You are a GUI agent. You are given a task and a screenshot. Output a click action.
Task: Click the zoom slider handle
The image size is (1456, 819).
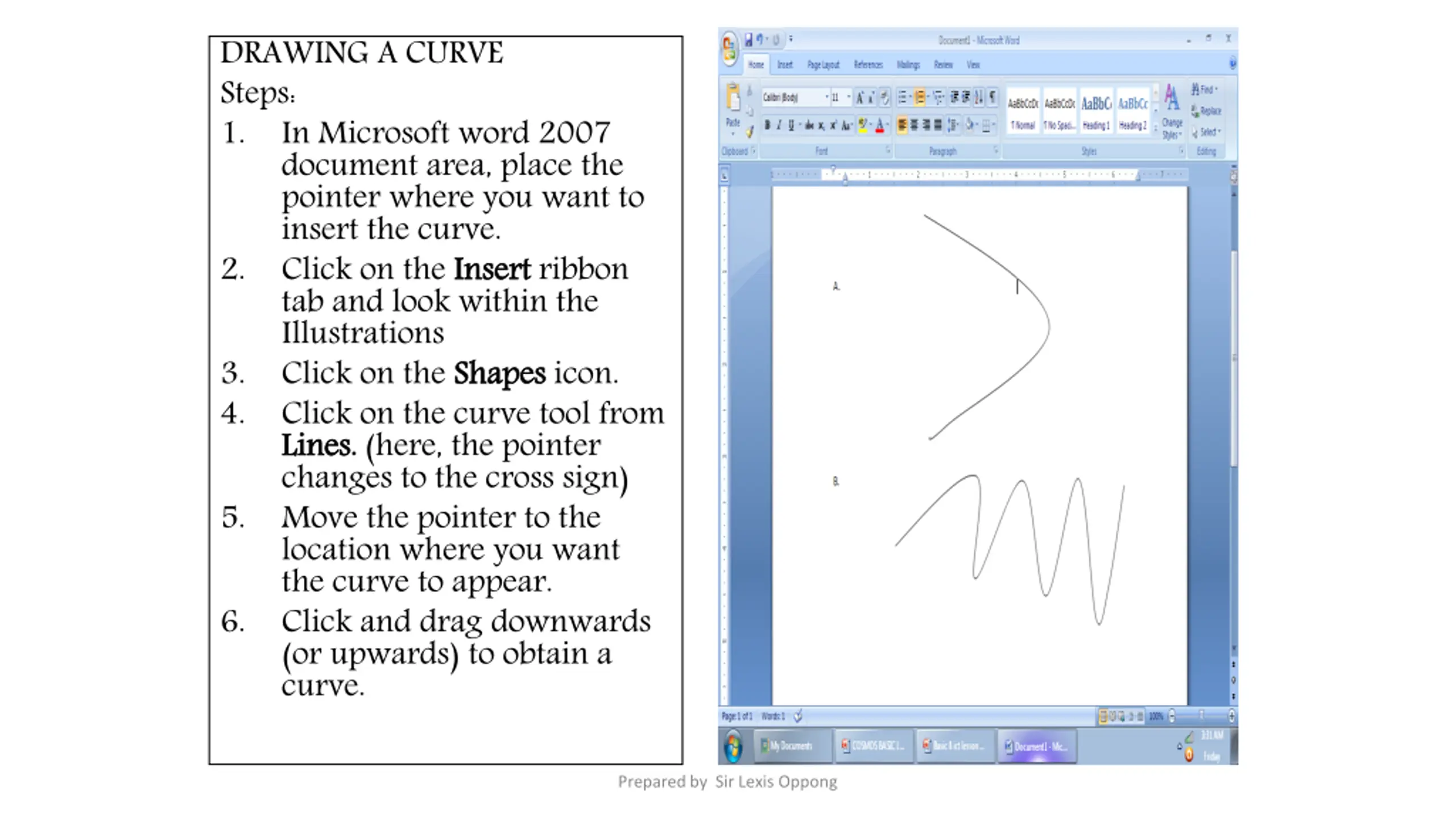tap(1202, 715)
